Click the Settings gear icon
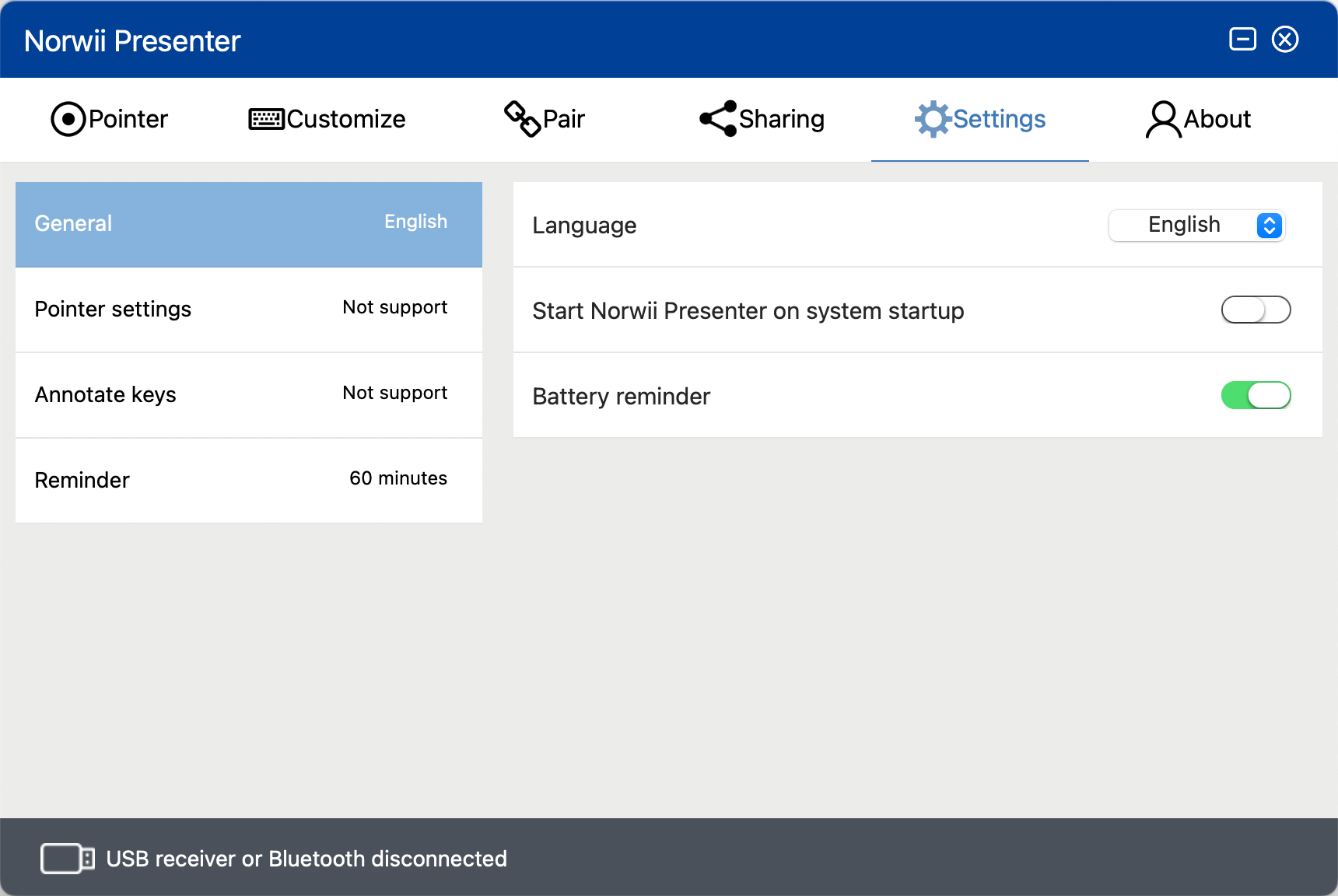 pyautogui.click(x=932, y=119)
